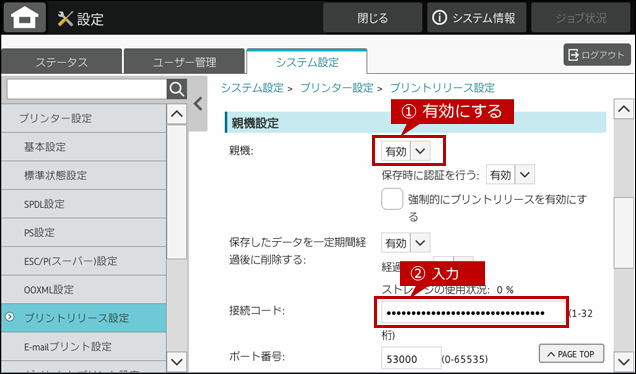The height and width of the screenshot is (374, 636).
Task: Open the ジョブ状況 job status button
Action: [x=581, y=18]
